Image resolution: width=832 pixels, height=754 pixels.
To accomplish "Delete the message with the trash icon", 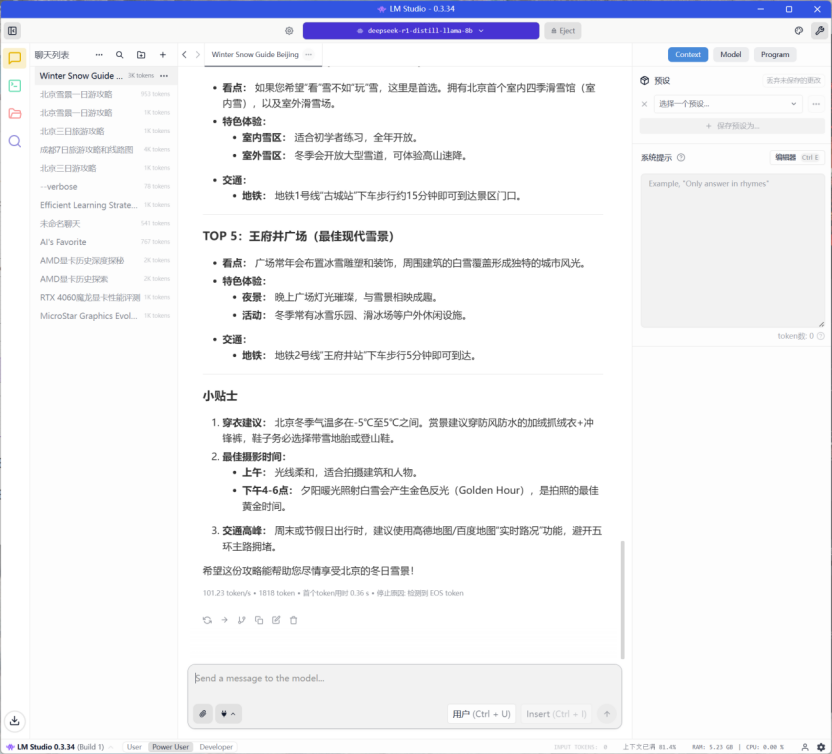I will click(293, 620).
